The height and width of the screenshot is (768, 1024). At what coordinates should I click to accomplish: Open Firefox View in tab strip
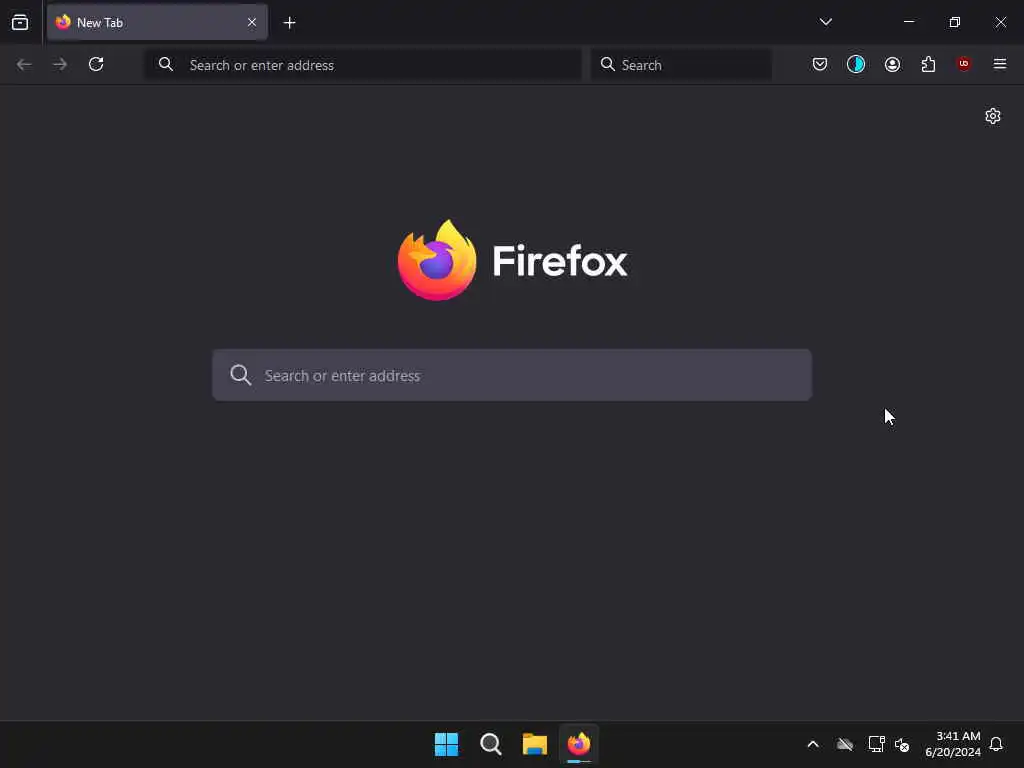20,22
